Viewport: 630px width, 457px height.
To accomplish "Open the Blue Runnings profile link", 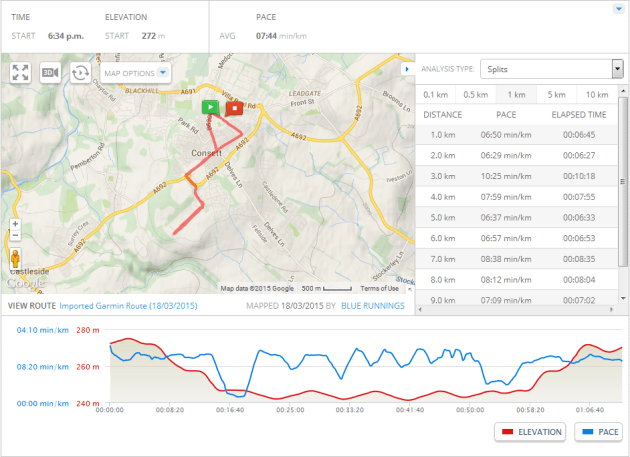I will click(x=373, y=305).
